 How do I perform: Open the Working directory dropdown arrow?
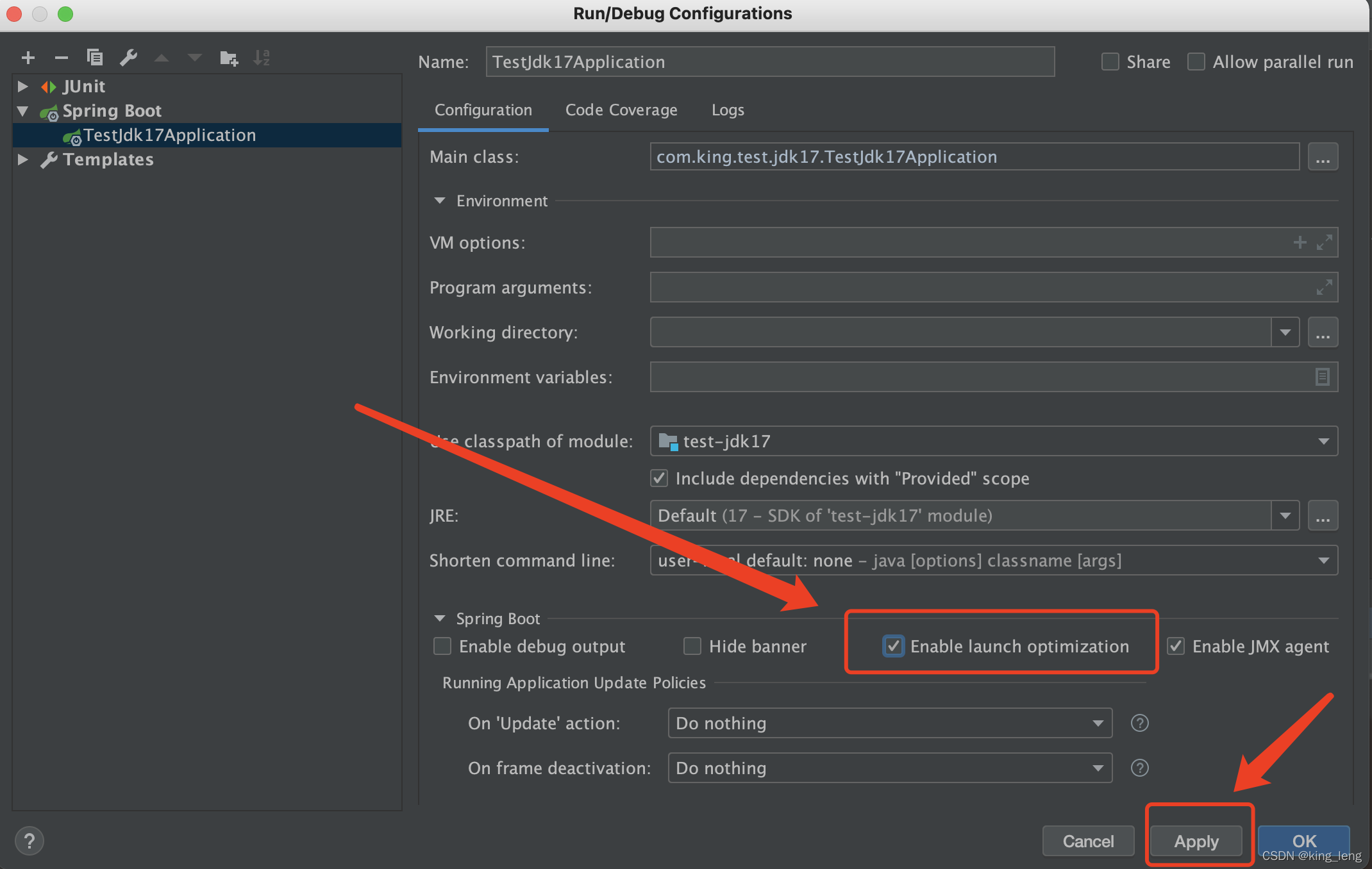point(1285,333)
